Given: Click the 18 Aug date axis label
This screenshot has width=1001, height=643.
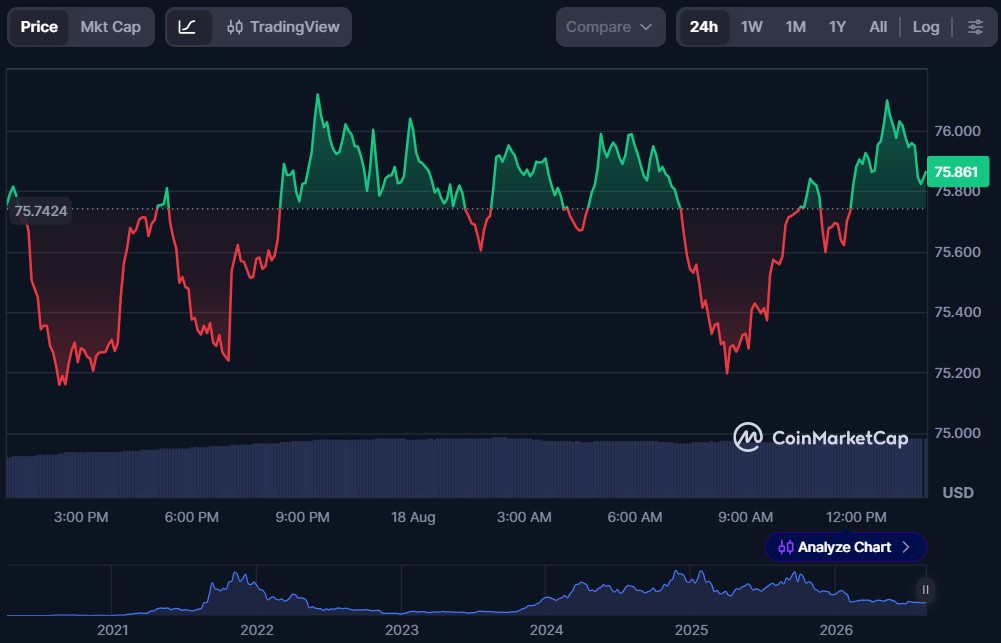Looking at the screenshot, I should [413, 517].
